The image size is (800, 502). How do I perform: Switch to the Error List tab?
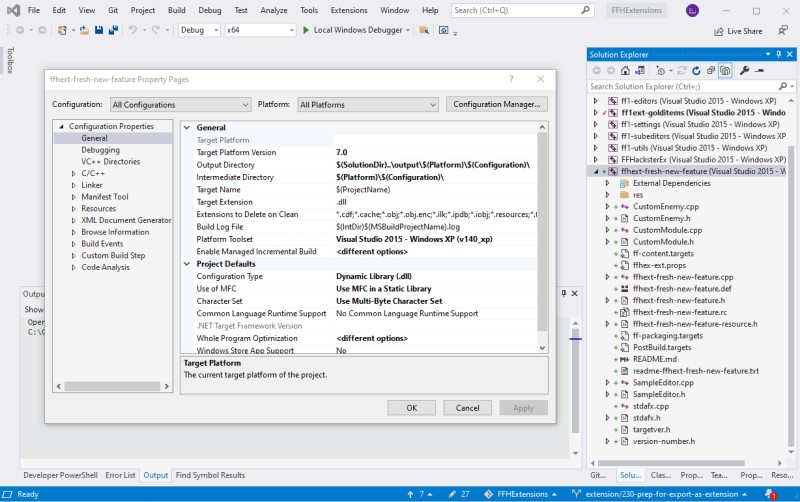pyautogui.click(x=120, y=475)
